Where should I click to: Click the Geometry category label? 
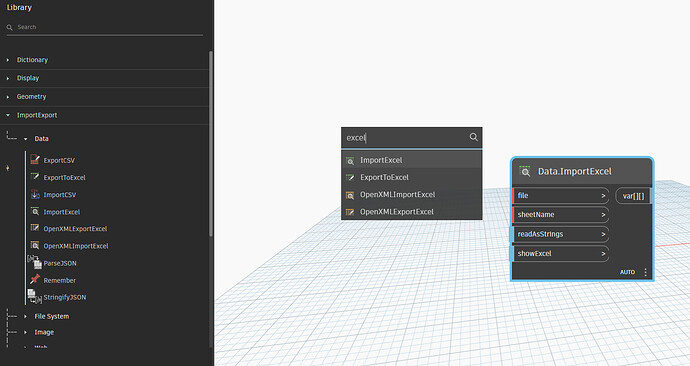[x=31, y=96]
